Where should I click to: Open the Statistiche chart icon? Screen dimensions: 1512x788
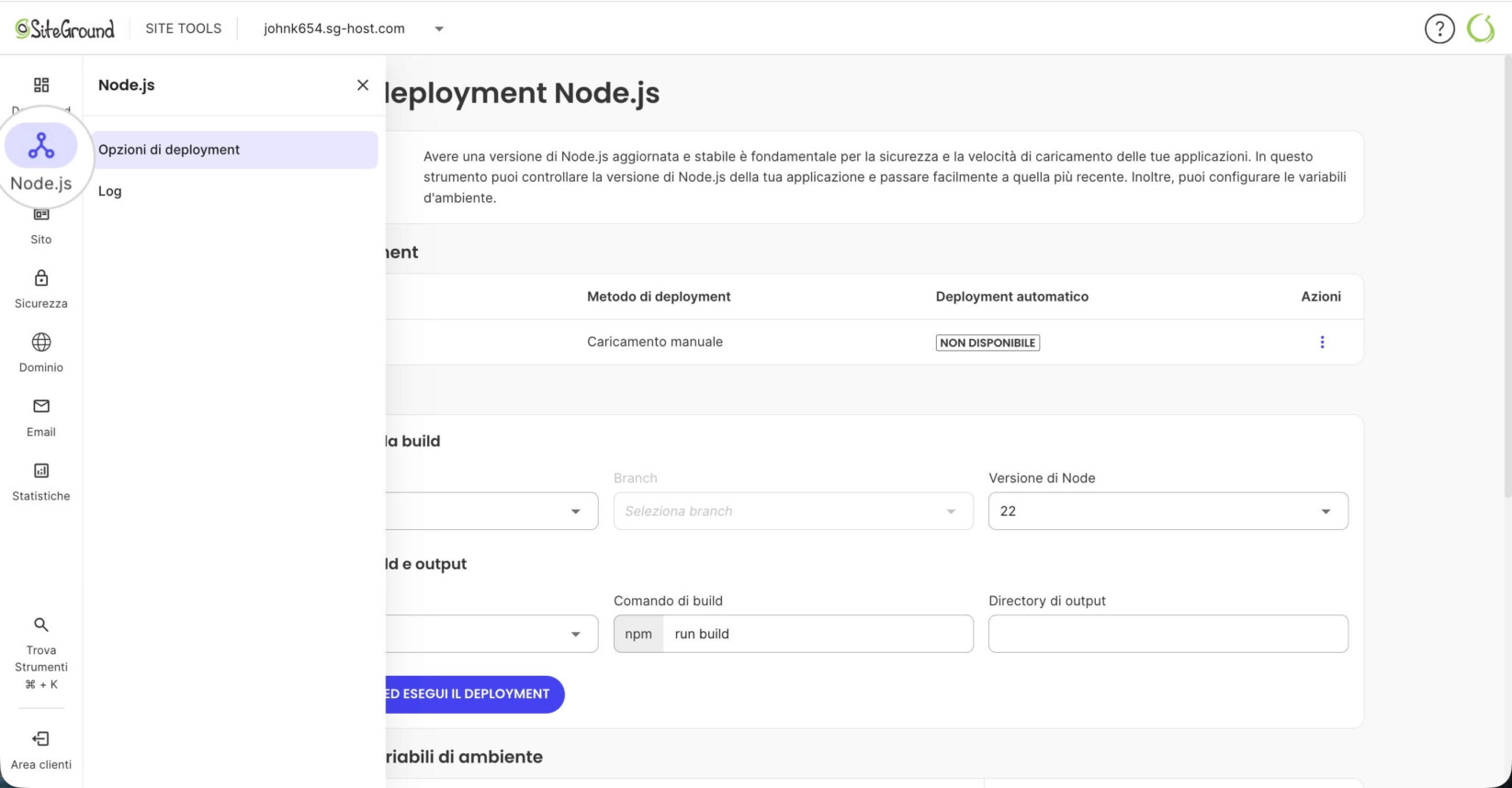click(41, 470)
